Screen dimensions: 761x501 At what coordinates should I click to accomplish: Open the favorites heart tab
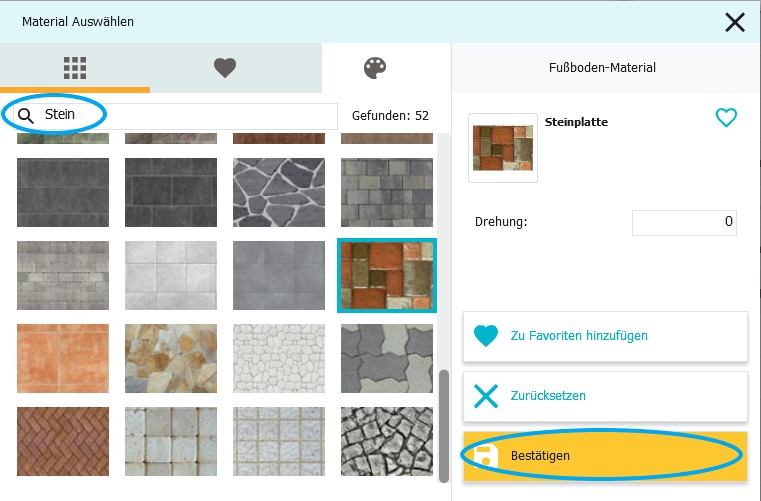[x=225, y=67]
